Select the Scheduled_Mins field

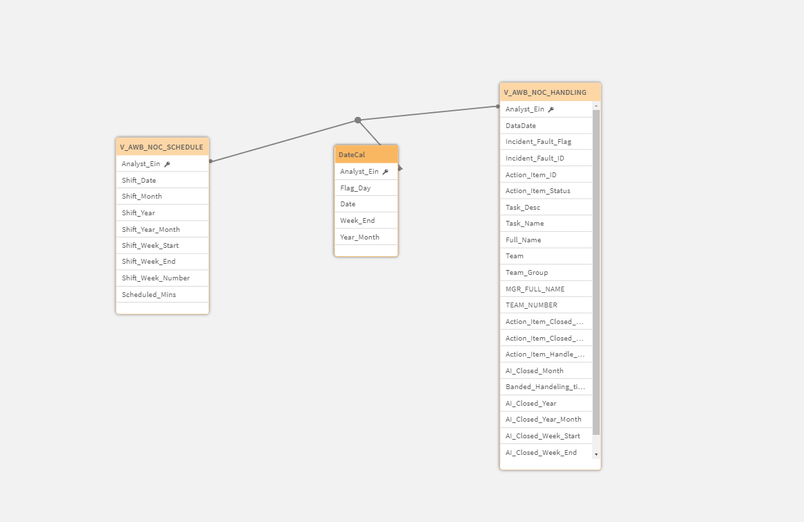click(163, 294)
